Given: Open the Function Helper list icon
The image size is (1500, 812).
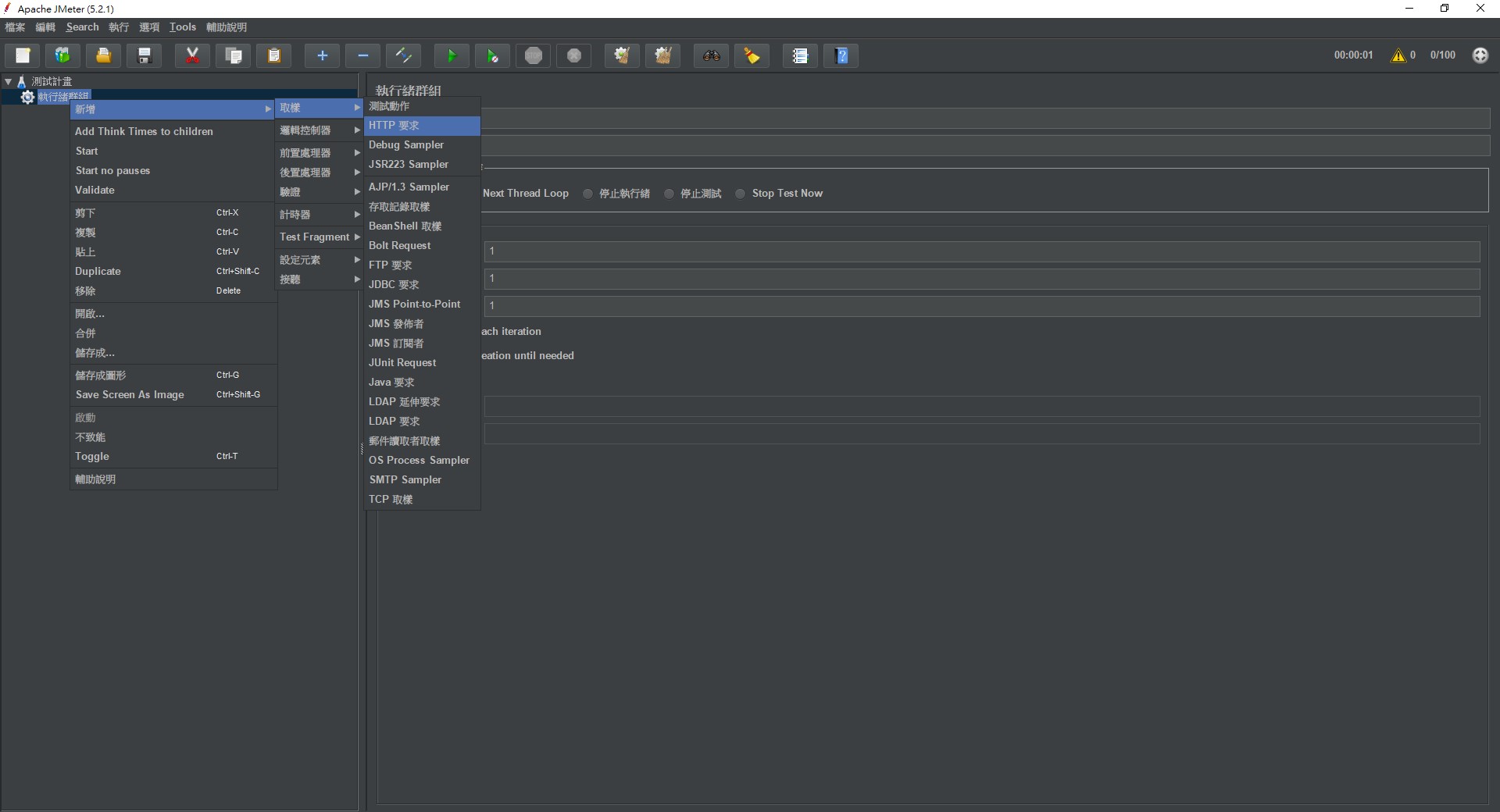Looking at the screenshot, I should pyautogui.click(x=799, y=55).
